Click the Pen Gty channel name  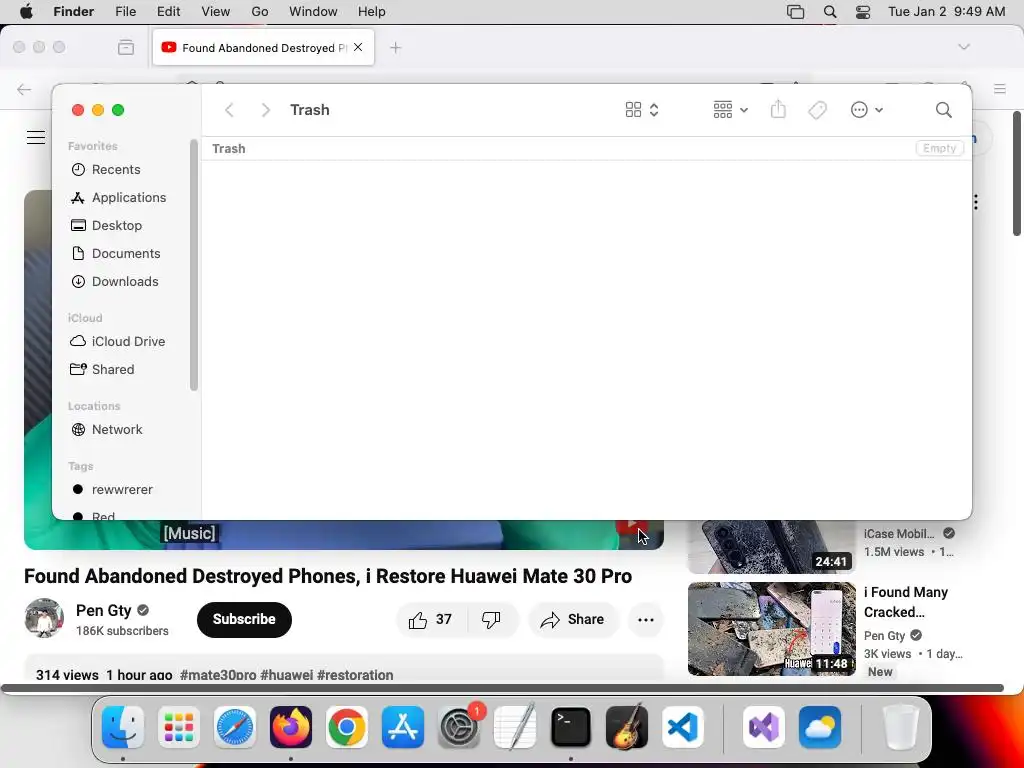pyautogui.click(x=104, y=611)
